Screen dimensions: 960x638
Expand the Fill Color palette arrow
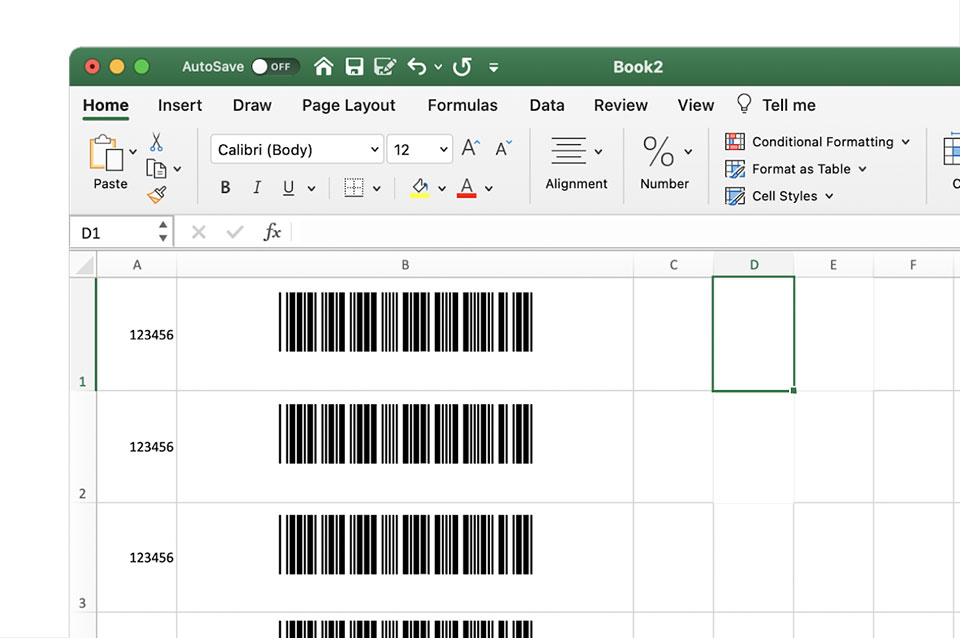click(442, 189)
